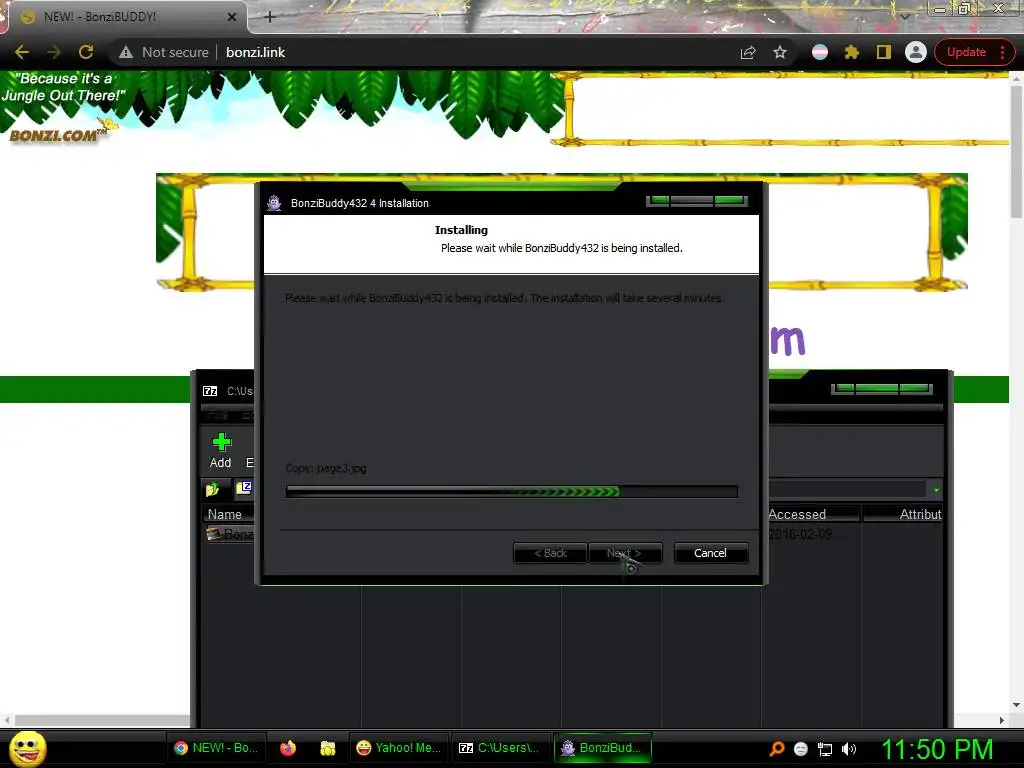1024x768 pixels.
Task: Click the horizontal scrollbar right arrow
Action: [x=1002, y=720]
